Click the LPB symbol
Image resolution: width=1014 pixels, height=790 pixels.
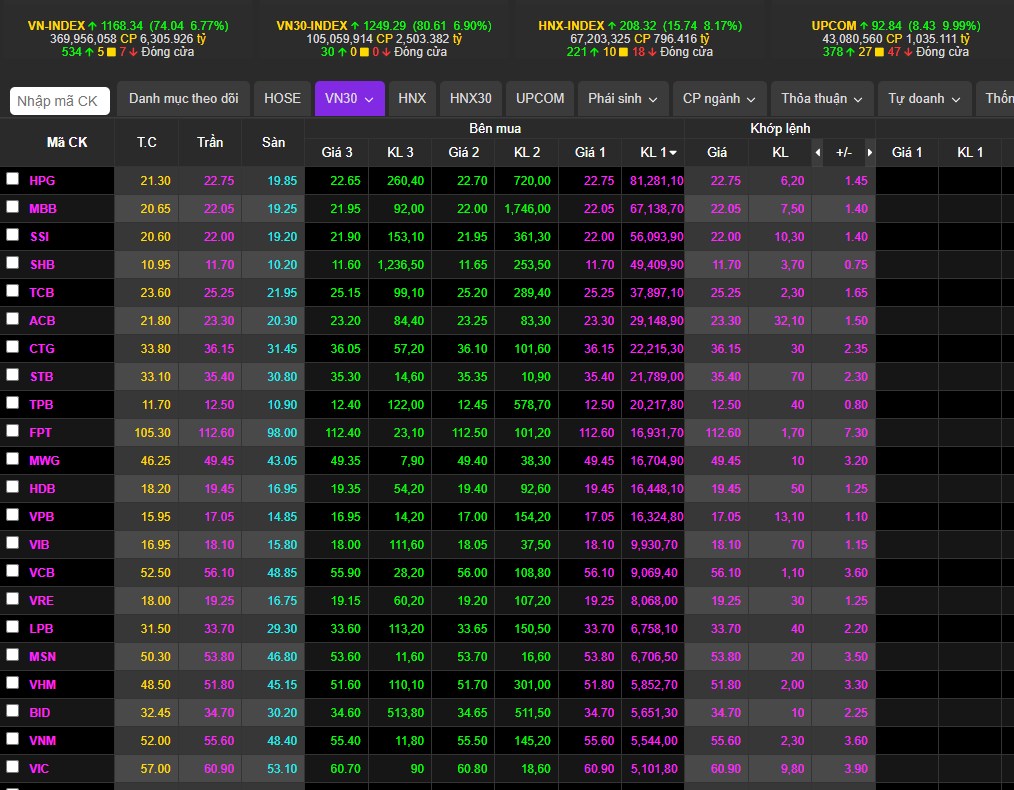pos(41,628)
